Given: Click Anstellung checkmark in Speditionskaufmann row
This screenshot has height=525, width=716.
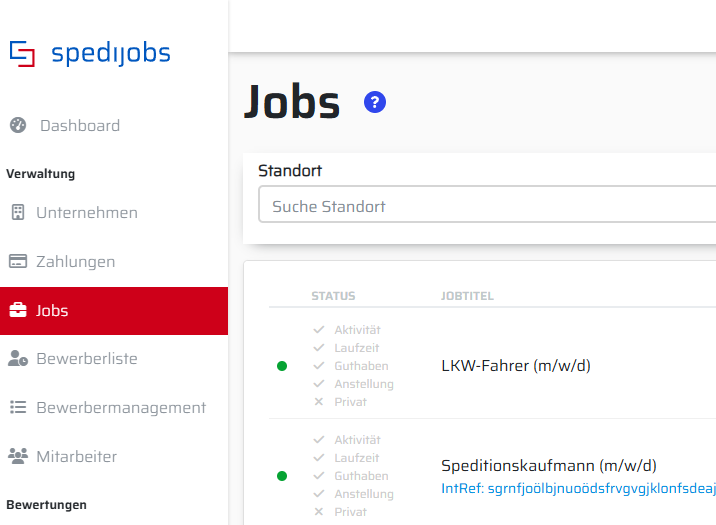Looking at the screenshot, I should 319,494.
